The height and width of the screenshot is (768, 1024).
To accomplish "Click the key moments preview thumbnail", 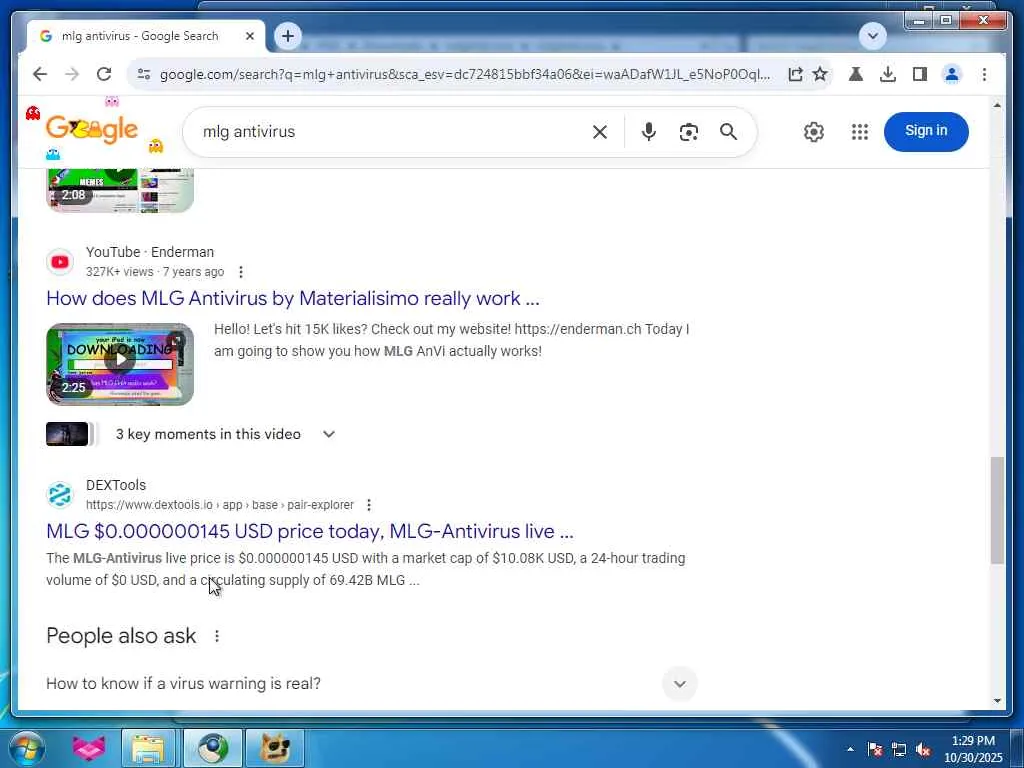I will pos(67,434).
